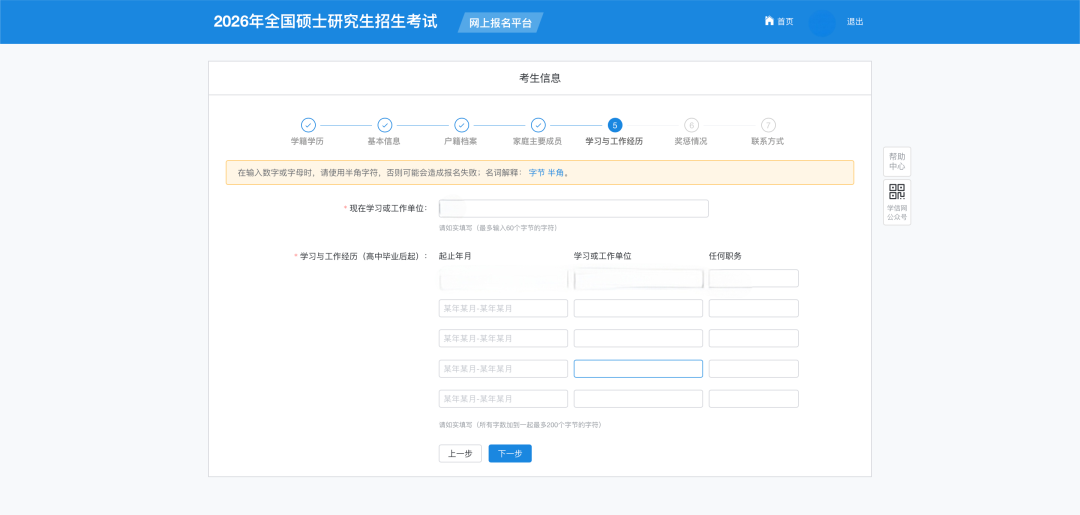This screenshot has height=515, width=1080.
Task: Click step 3 checkmark circle for 户籍档案
Action: click(x=461, y=125)
